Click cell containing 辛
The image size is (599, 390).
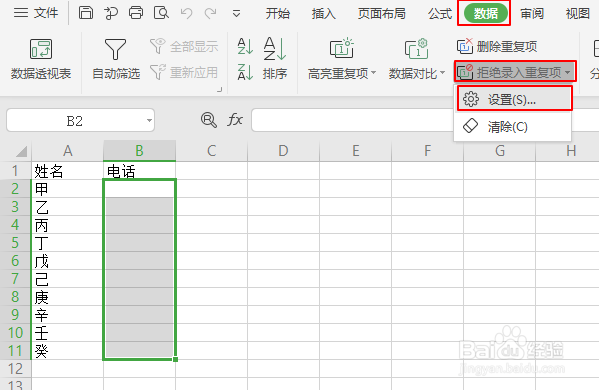67,315
